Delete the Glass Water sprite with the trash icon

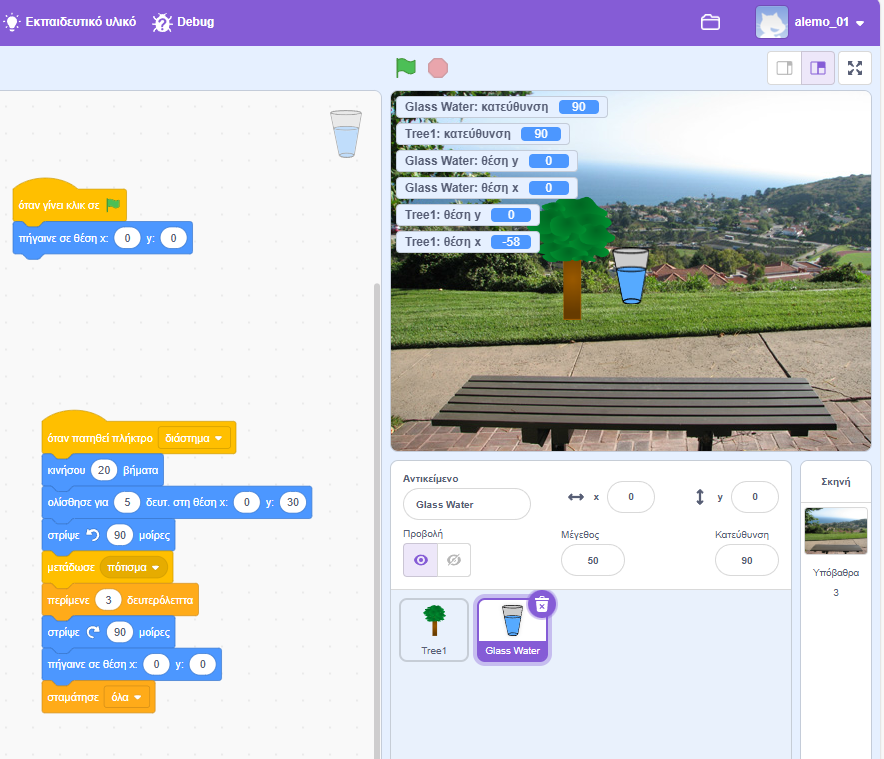coord(541,604)
